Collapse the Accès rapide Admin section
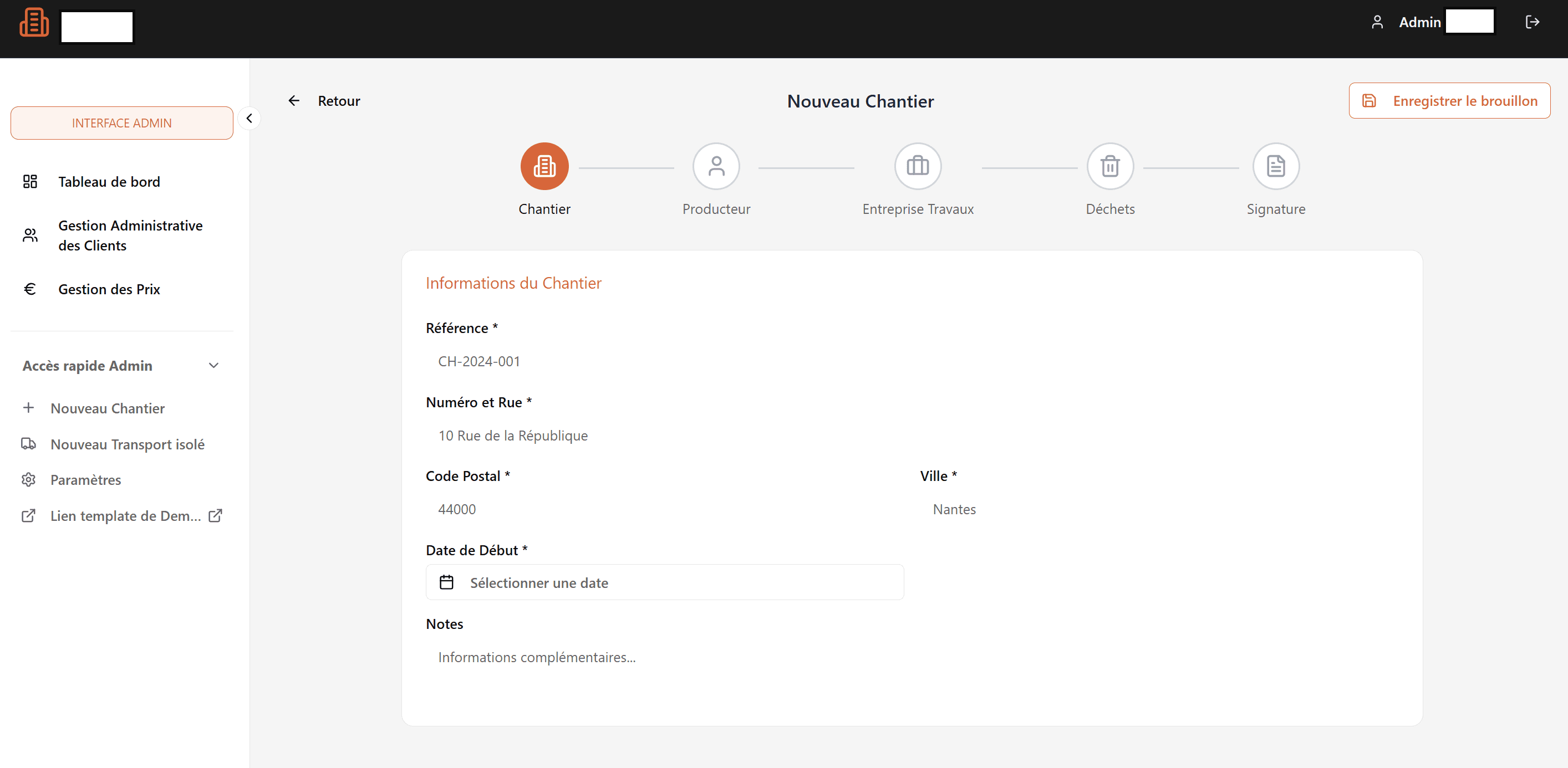 click(213, 366)
